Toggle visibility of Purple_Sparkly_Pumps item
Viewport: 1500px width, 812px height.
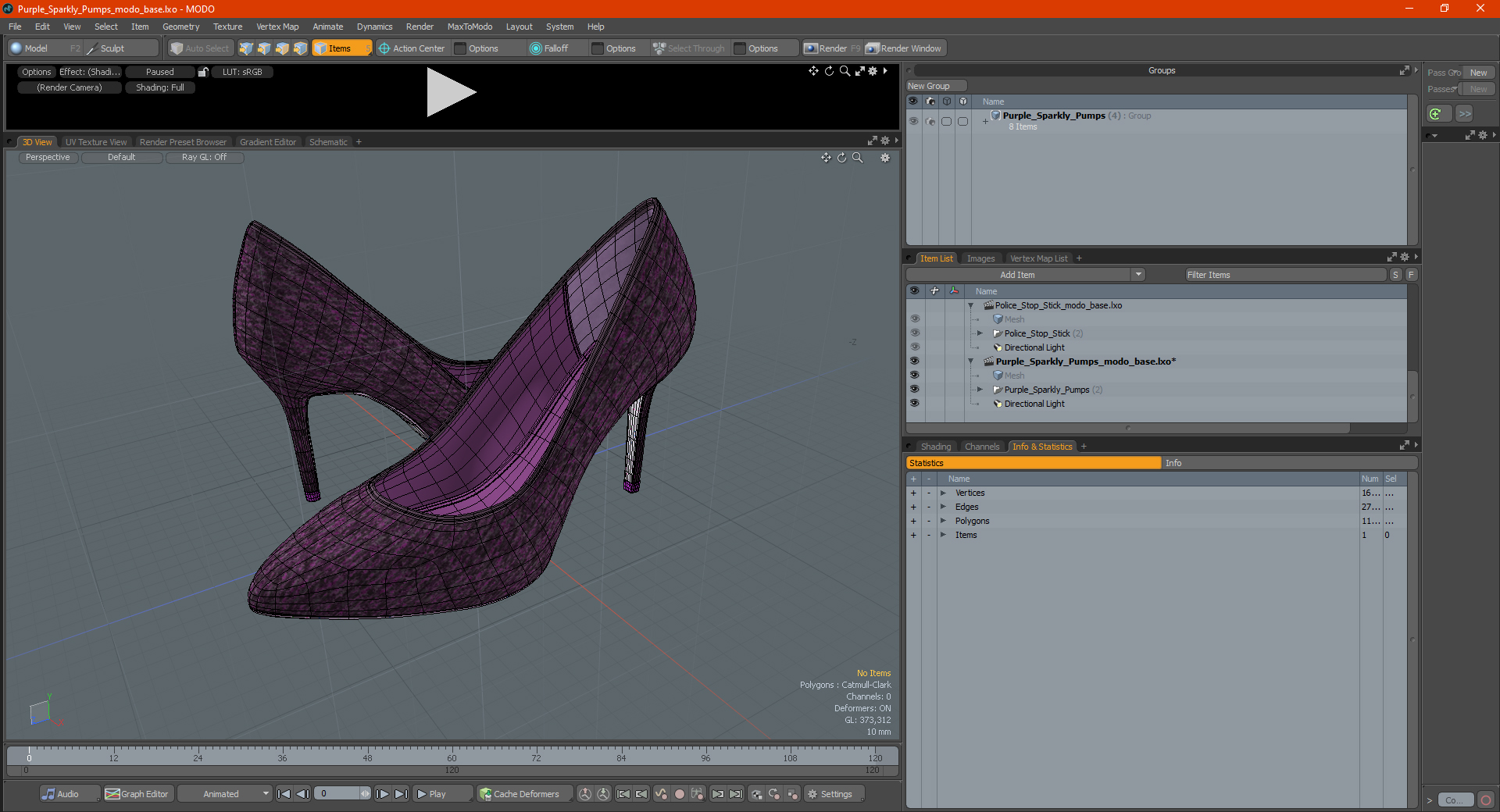915,390
